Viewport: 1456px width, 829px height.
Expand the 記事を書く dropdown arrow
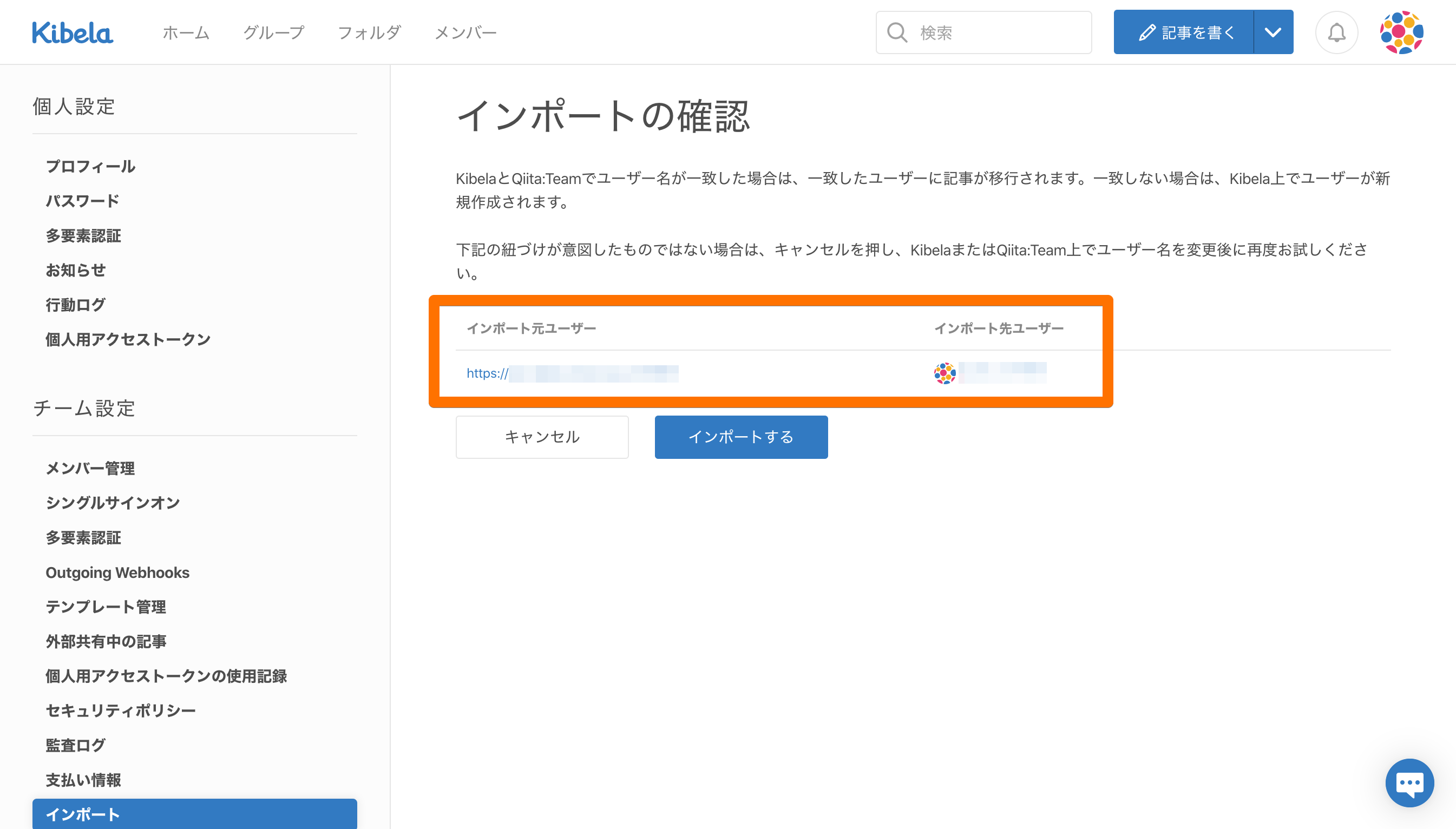1273,32
